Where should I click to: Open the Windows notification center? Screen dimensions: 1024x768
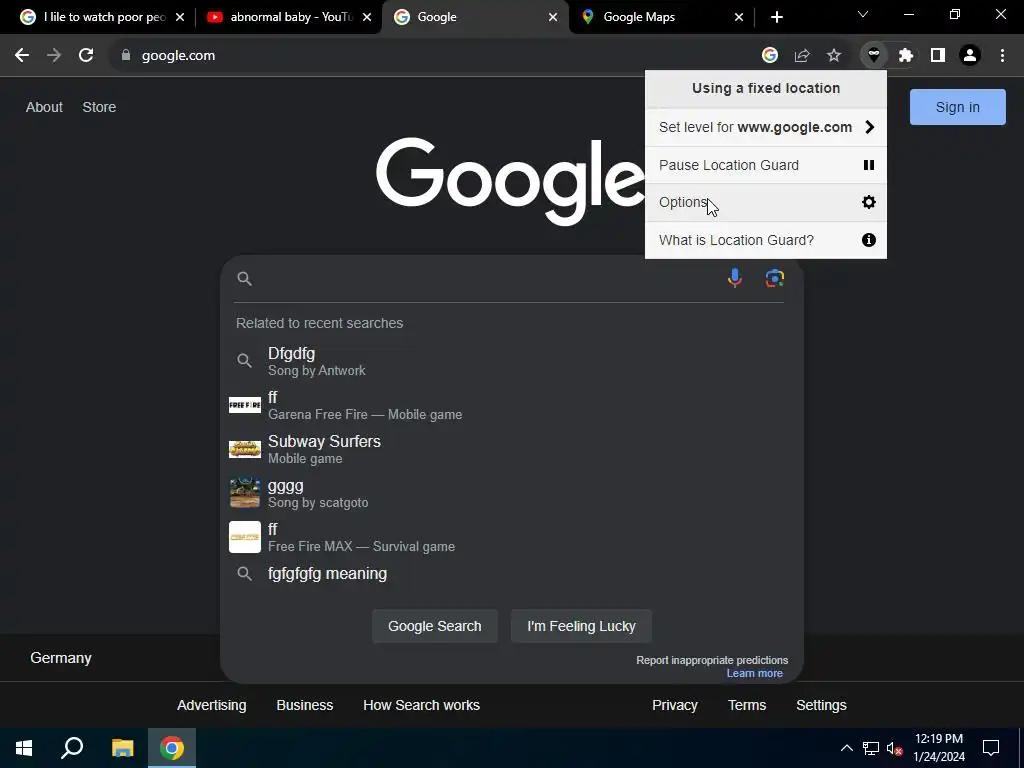point(991,748)
